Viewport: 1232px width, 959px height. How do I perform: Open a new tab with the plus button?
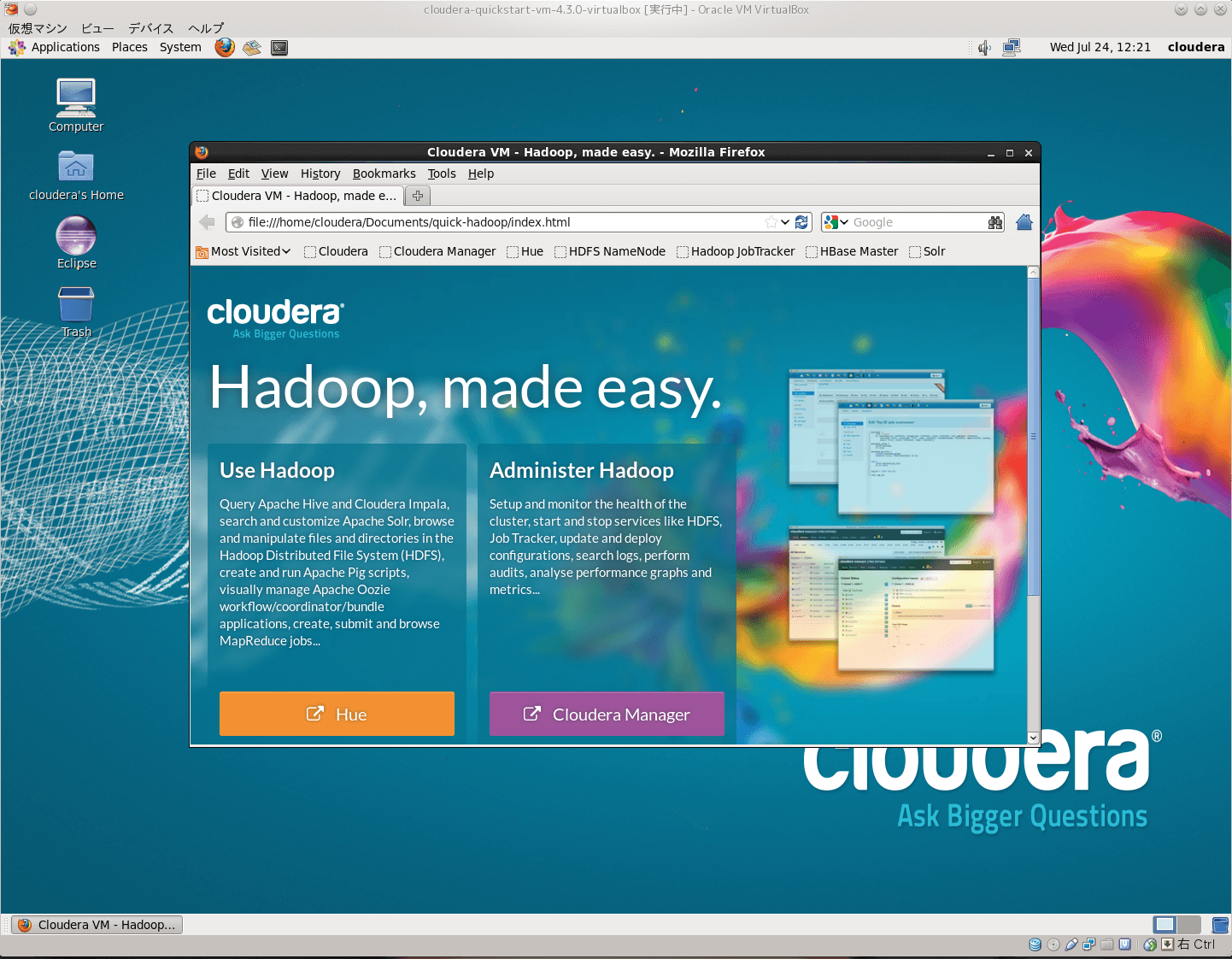coord(418,196)
